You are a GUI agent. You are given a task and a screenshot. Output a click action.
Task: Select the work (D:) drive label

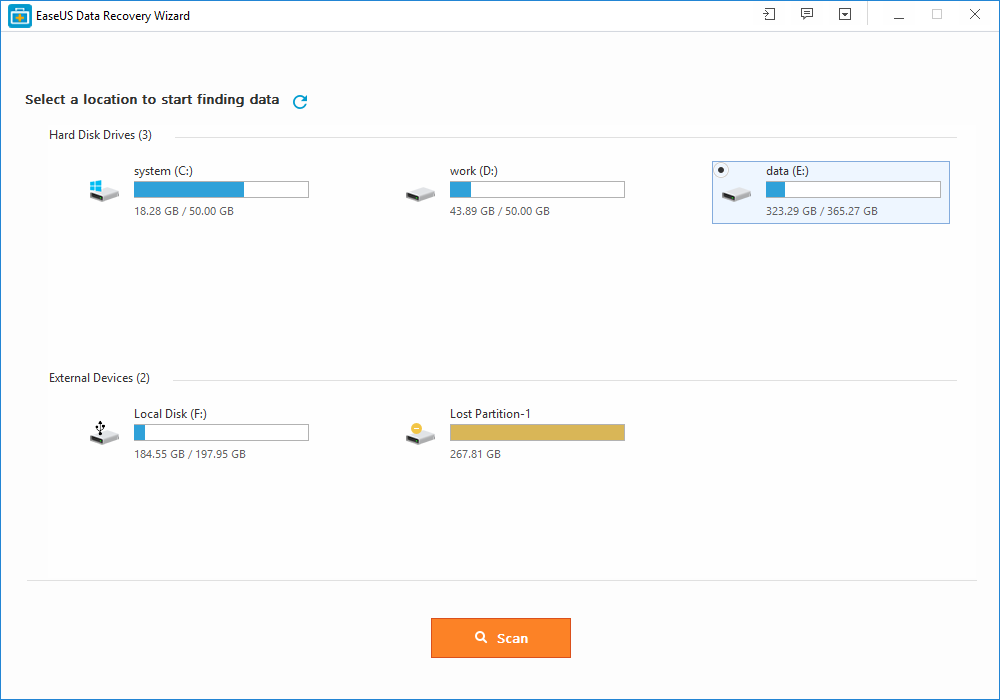473,171
